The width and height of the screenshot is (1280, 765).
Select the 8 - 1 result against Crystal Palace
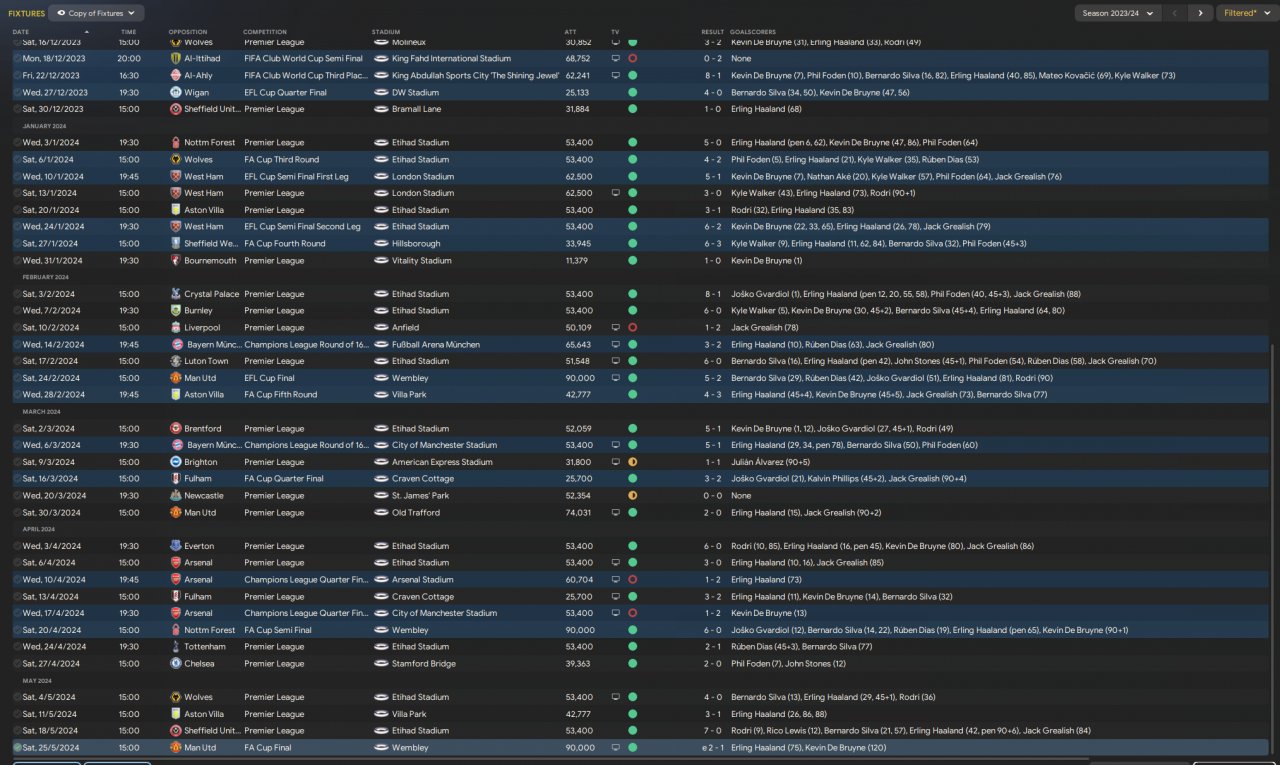(712, 294)
